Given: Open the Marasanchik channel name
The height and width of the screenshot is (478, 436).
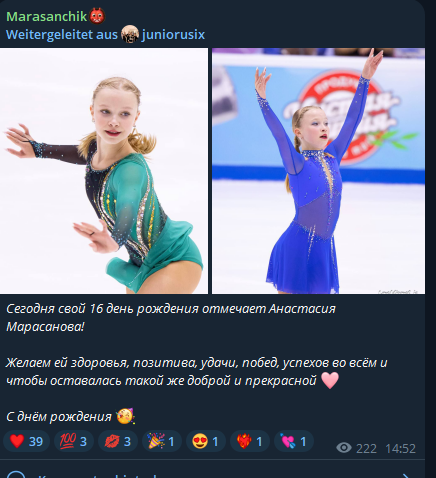Looking at the screenshot, I should pyautogui.click(x=46, y=17).
